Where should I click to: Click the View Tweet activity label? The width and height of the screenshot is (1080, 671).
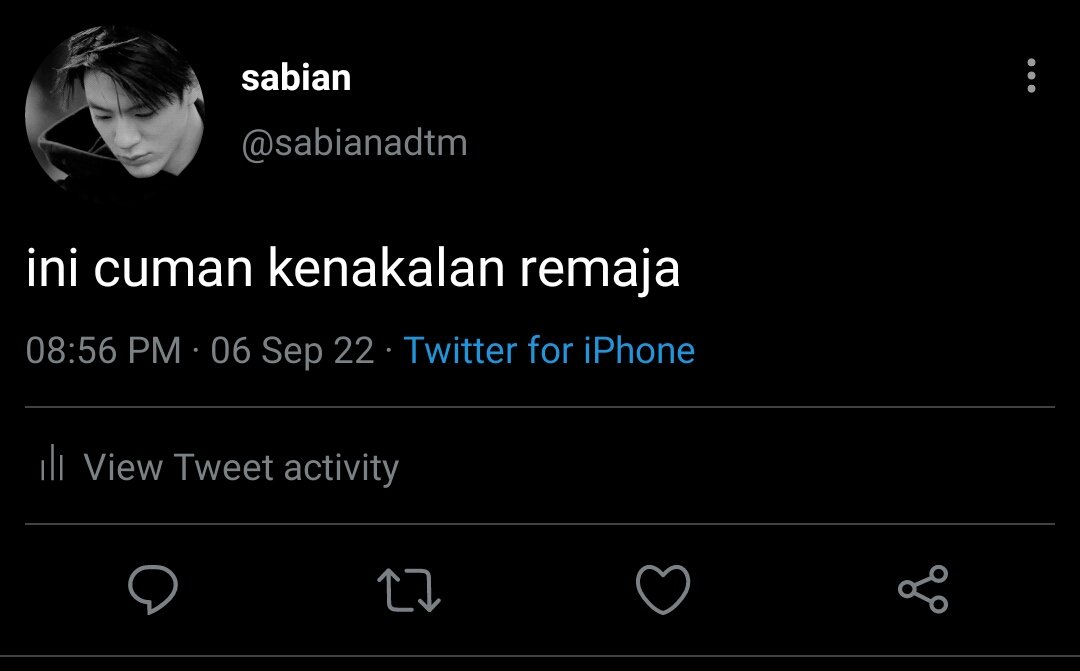coord(241,467)
